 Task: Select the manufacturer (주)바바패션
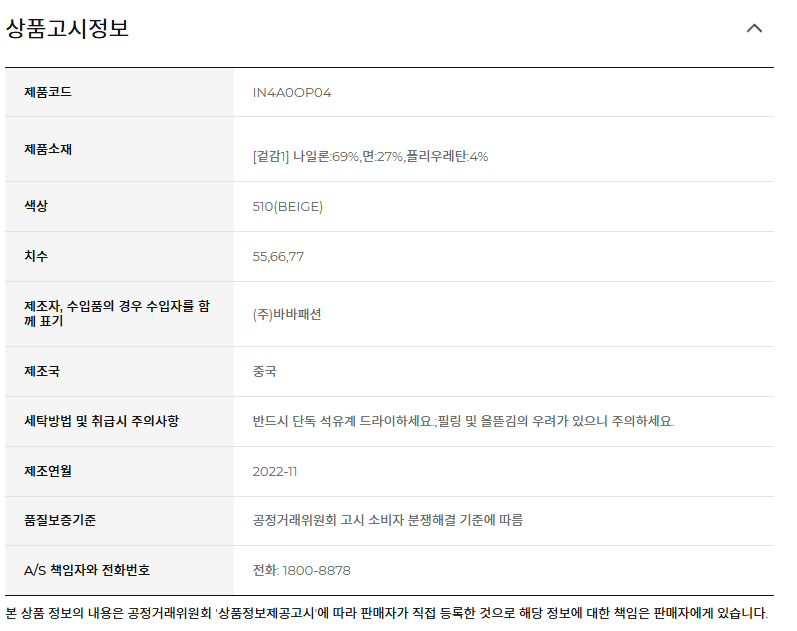(x=287, y=314)
